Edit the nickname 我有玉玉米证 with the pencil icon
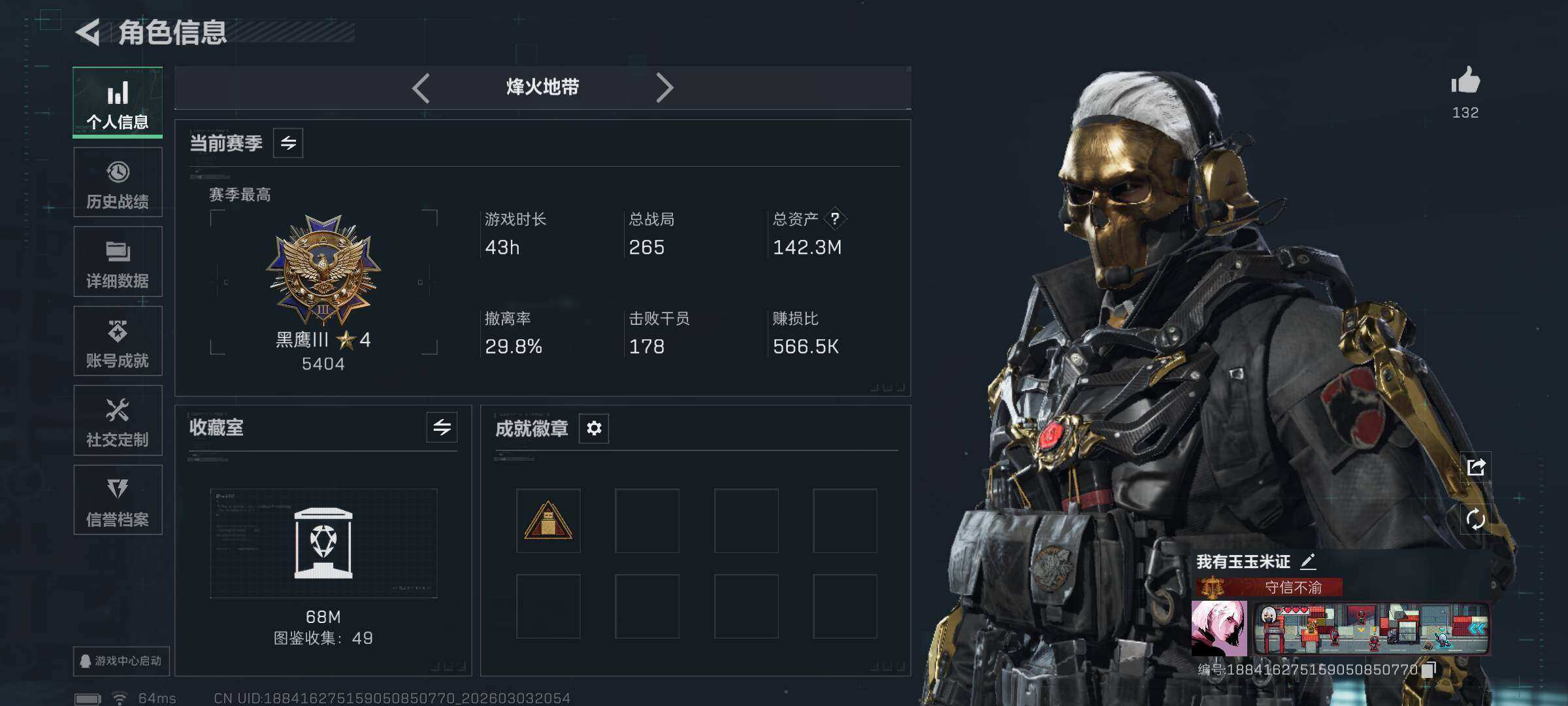 coord(1307,562)
